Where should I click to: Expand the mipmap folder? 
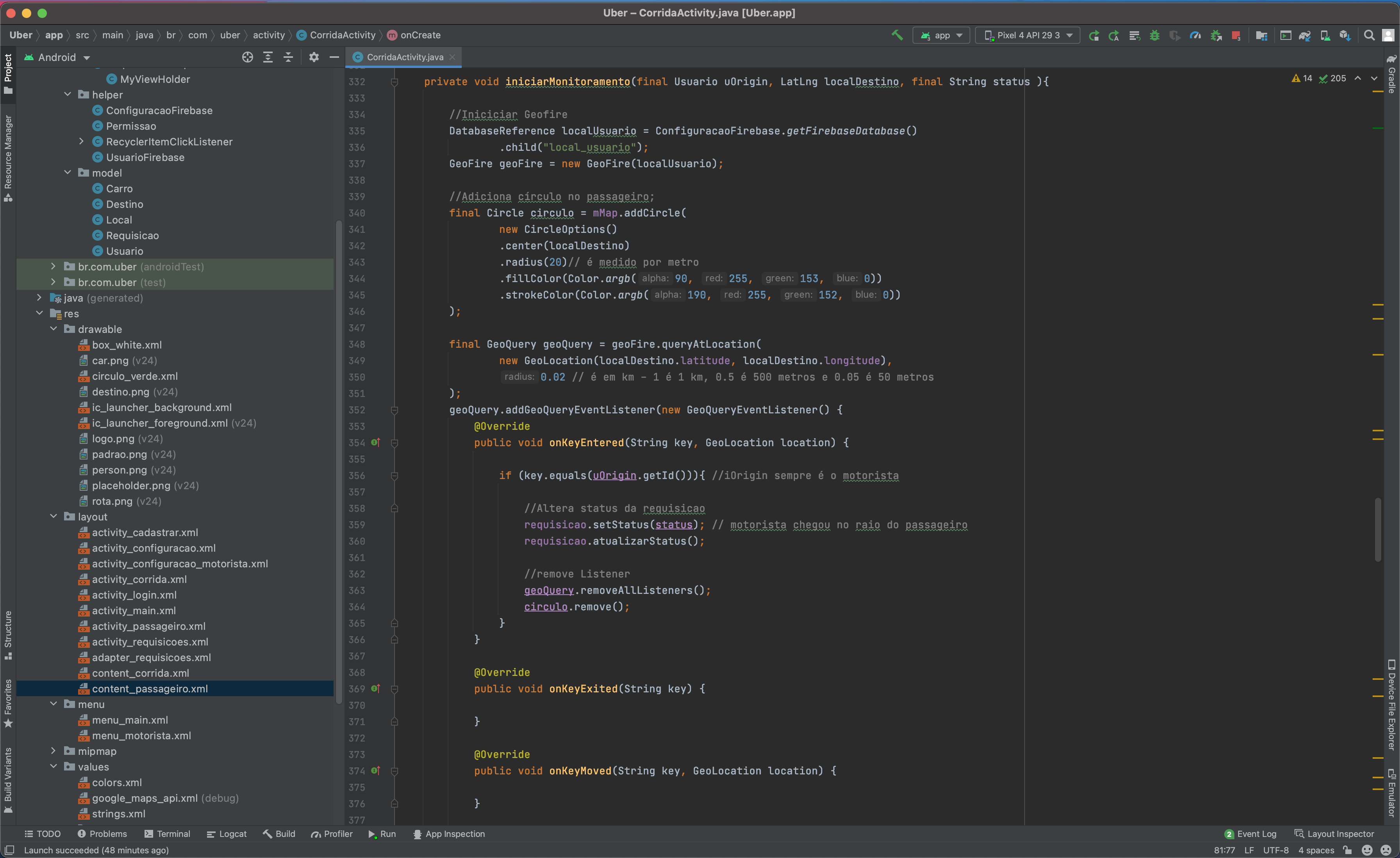click(54, 751)
